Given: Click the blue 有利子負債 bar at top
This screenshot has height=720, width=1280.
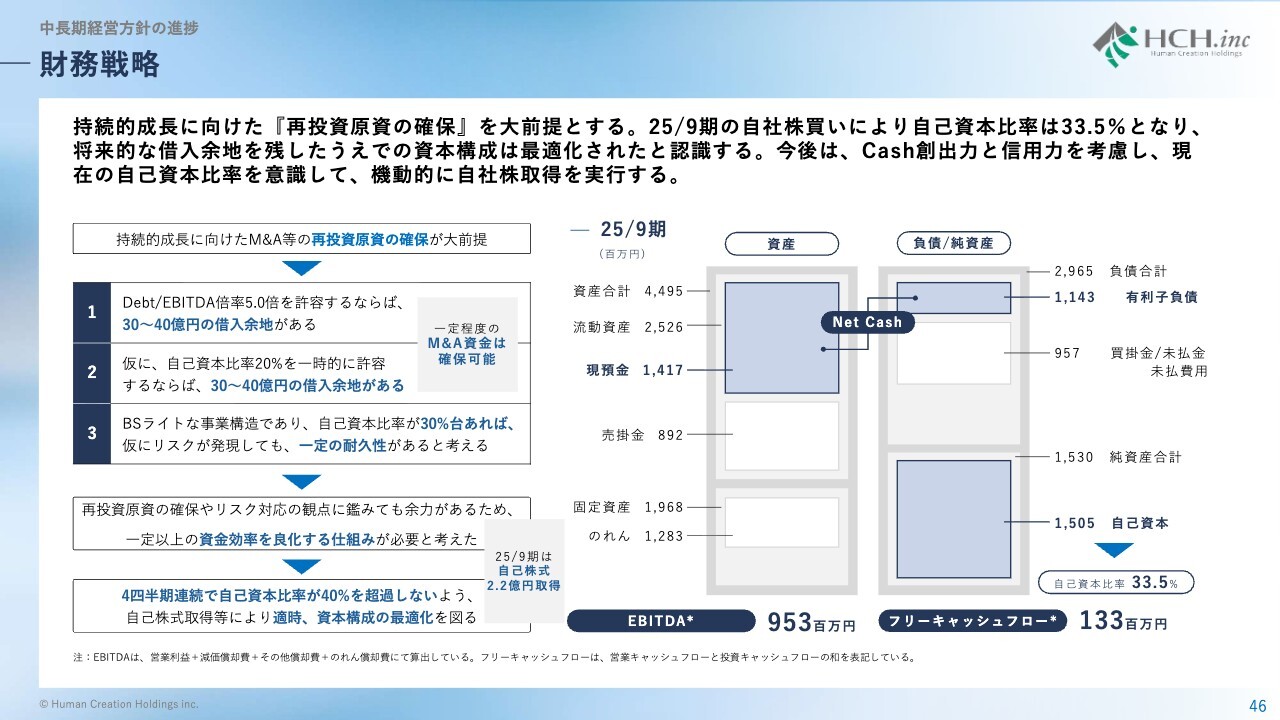Looking at the screenshot, I should (x=953, y=298).
